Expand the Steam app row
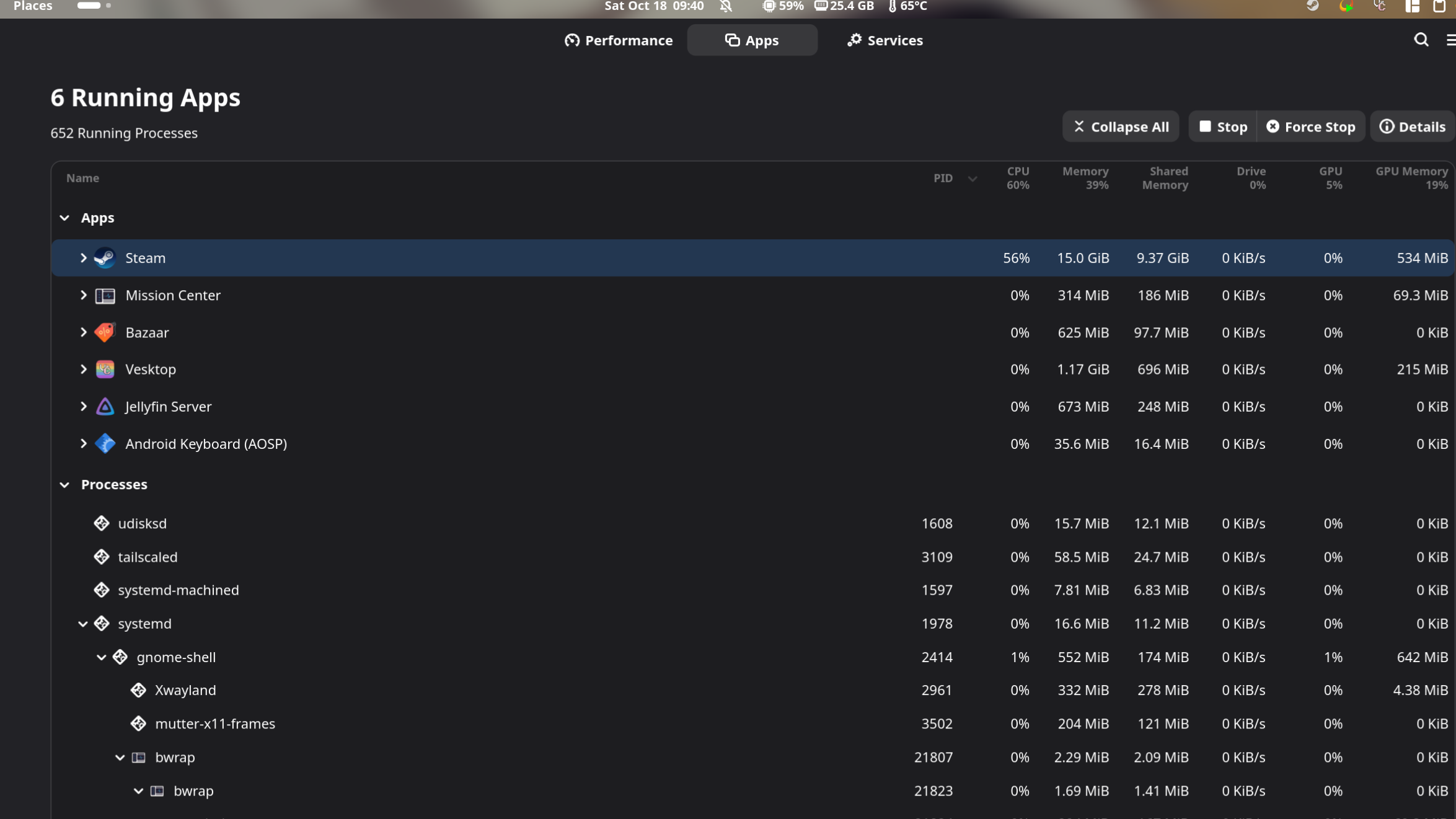1456x819 pixels. coord(83,258)
